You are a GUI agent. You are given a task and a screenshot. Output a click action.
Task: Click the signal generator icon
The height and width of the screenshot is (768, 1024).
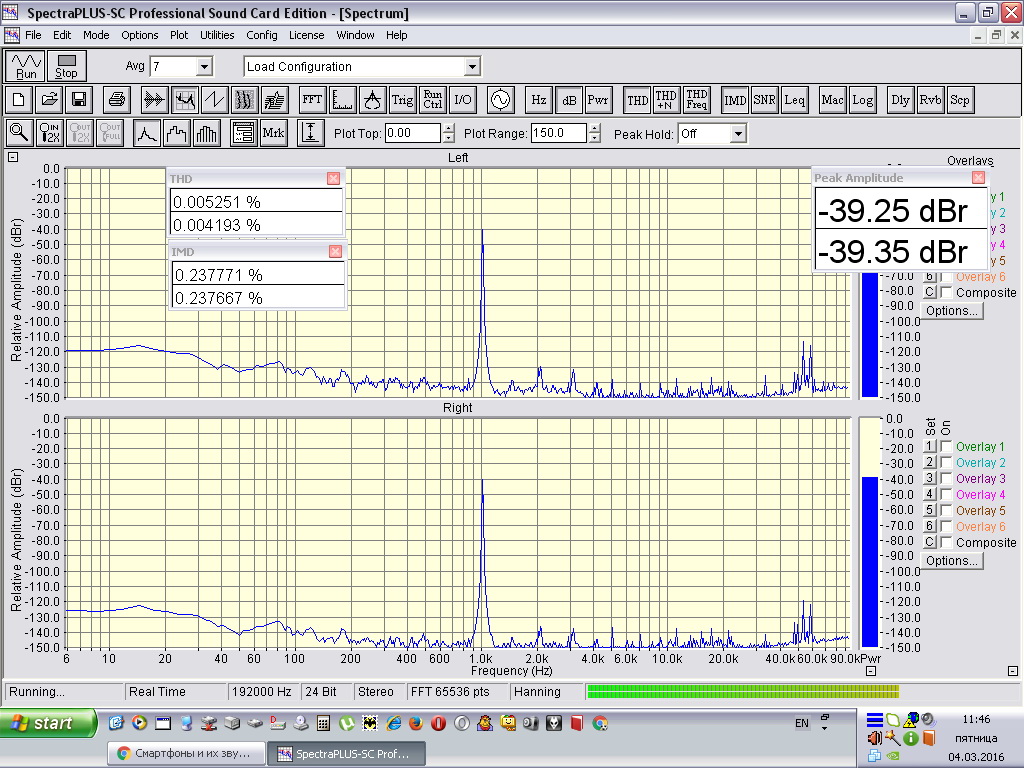(x=498, y=100)
